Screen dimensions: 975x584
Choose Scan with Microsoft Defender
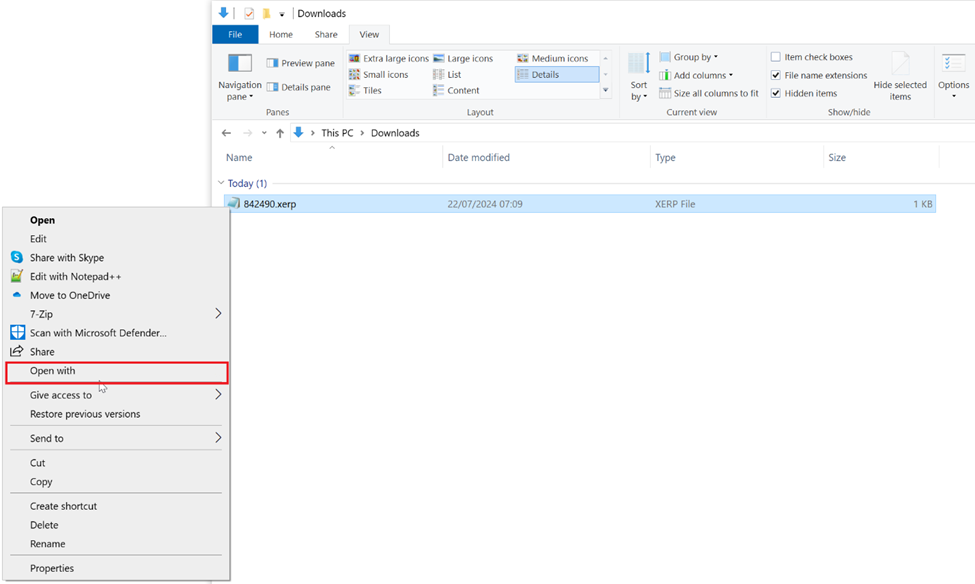click(97, 333)
